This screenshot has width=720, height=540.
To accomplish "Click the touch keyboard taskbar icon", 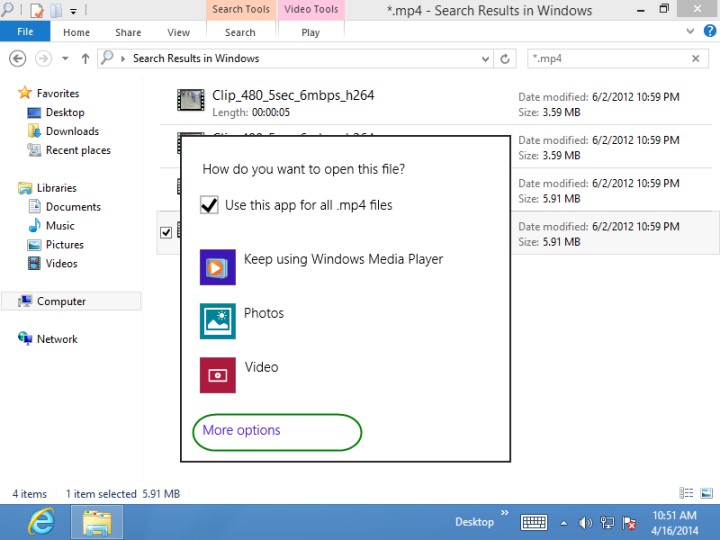I will click(534, 523).
